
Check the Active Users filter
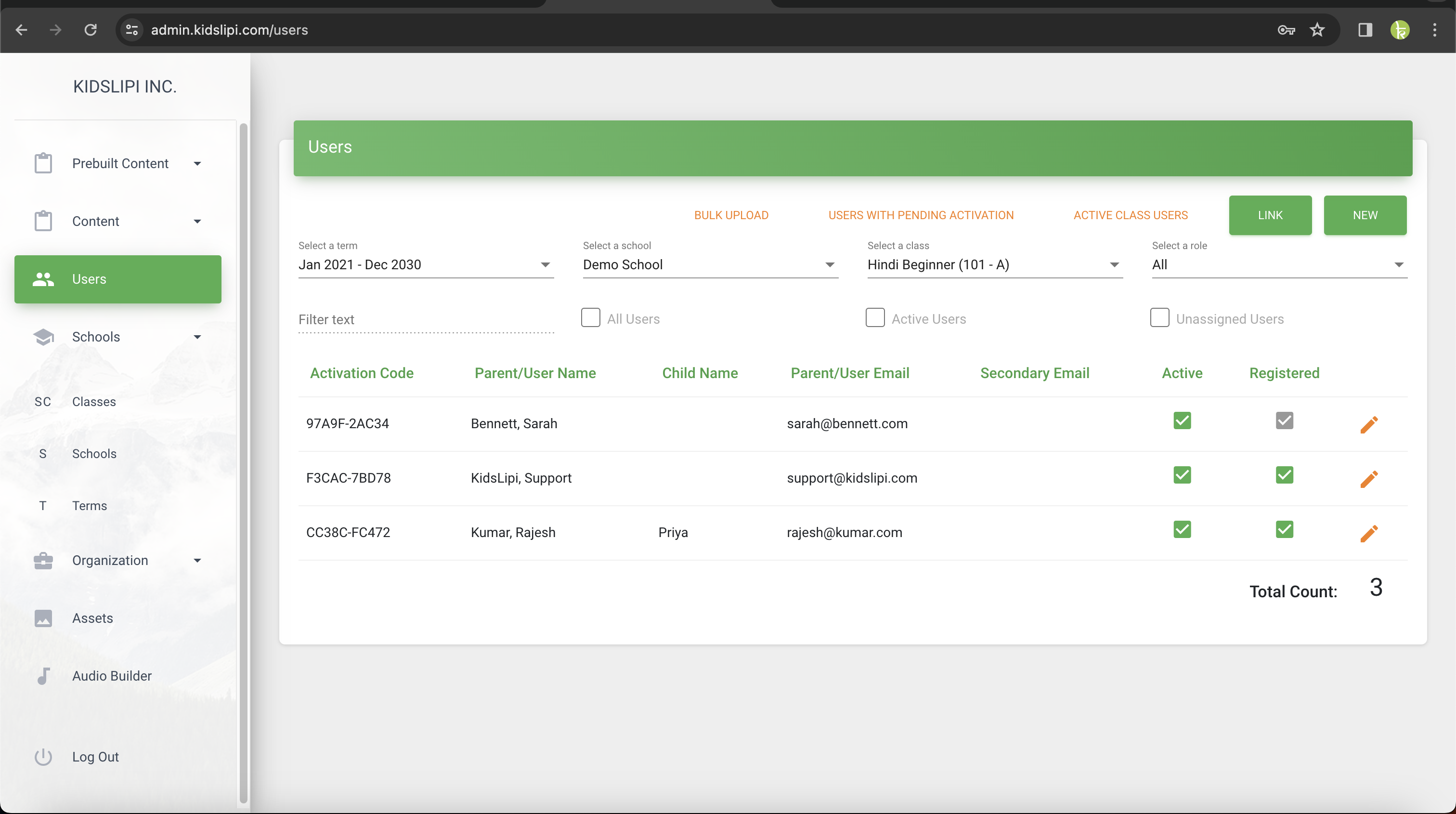click(x=875, y=318)
